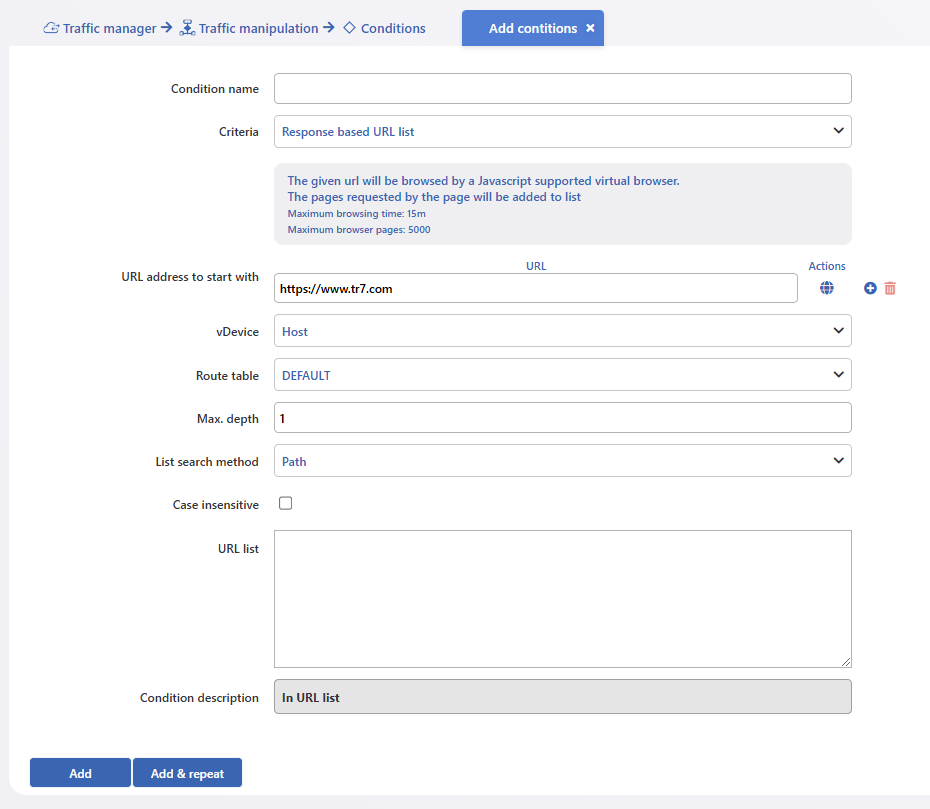Expand the vDevice Host dropdown
The image size is (930, 809).
[562, 331]
